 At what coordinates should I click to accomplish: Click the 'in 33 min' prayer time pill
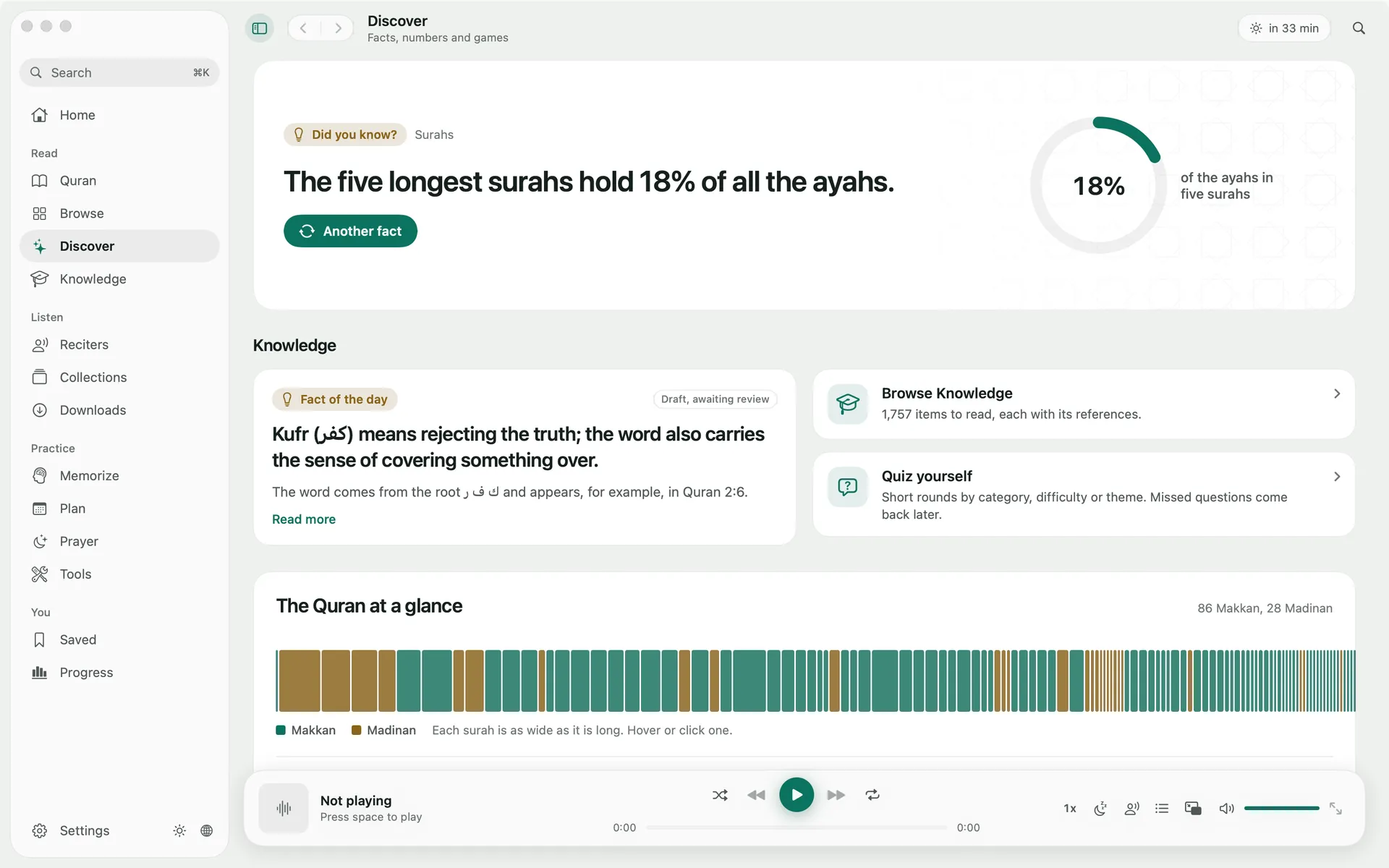click(1284, 28)
